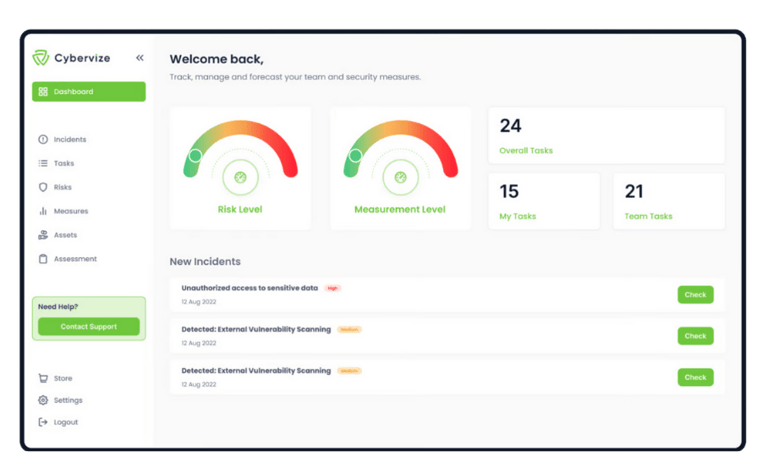
Task: Click the Tasks list icon
Action: tap(43, 163)
